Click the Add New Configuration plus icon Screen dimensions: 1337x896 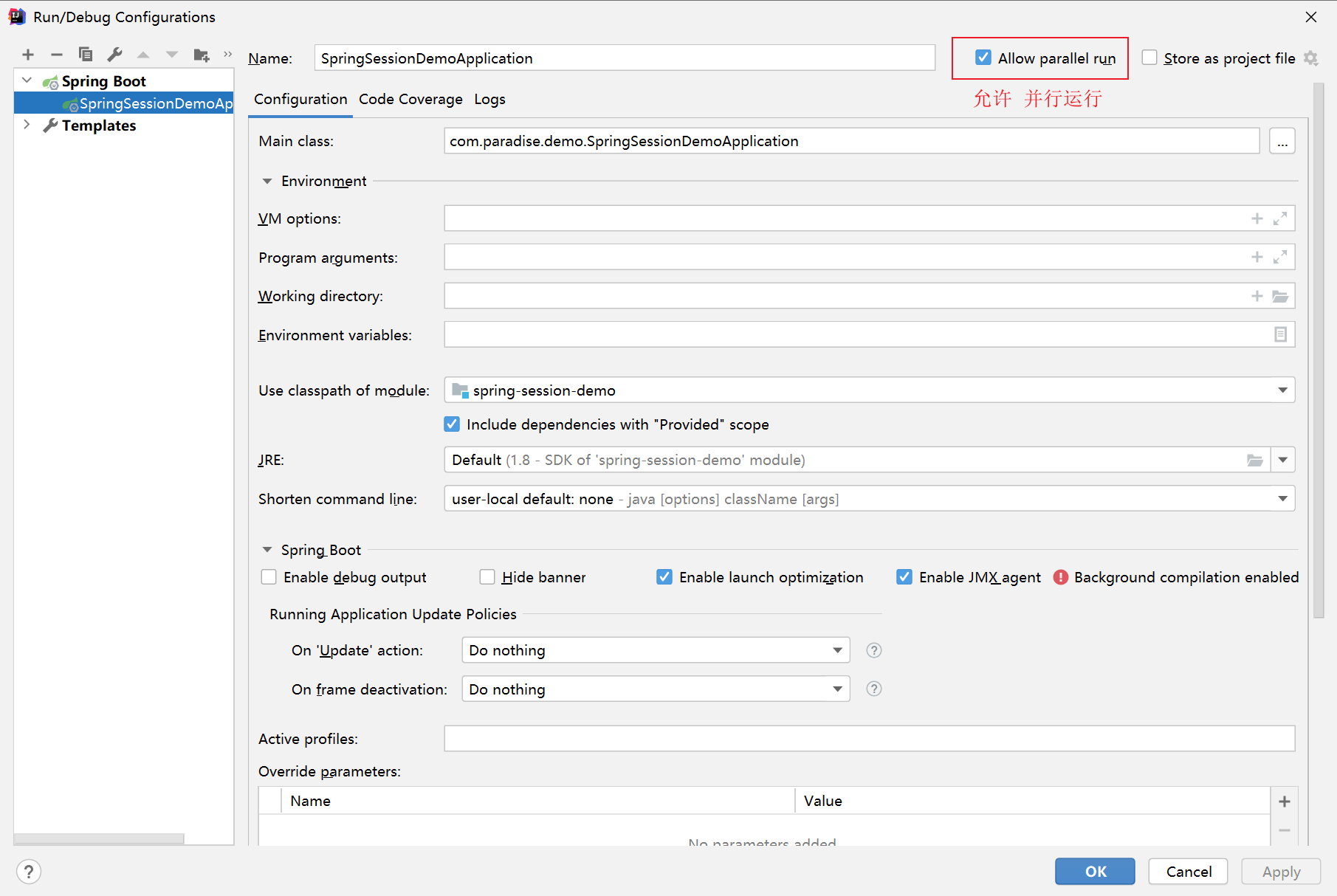pos(28,55)
